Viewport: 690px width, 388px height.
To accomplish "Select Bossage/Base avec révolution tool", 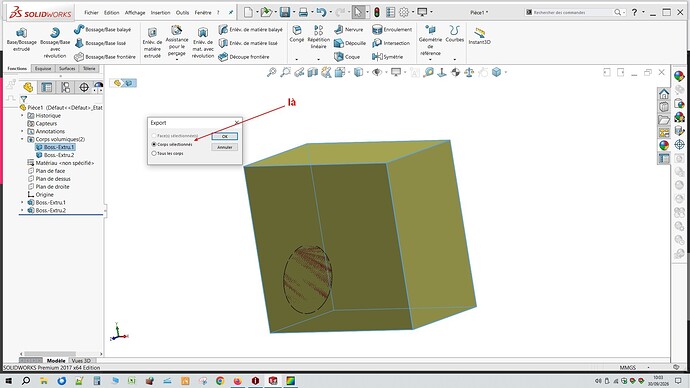I will tap(55, 43).
